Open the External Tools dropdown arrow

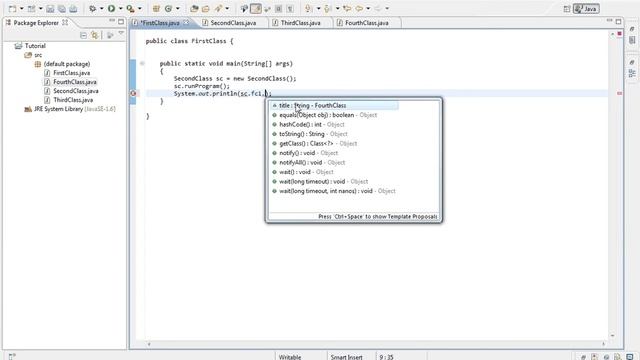tap(140, 9)
